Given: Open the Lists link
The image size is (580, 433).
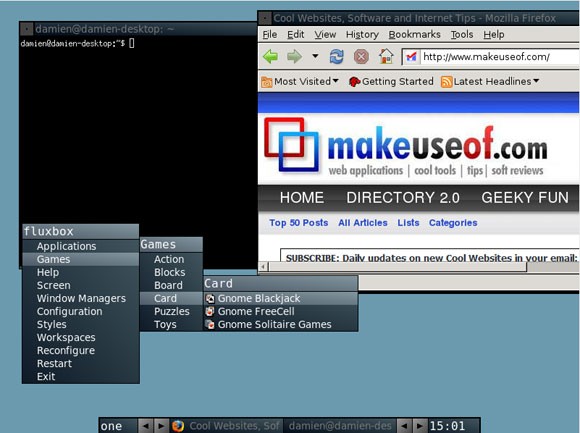Looking at the screenshot, I should [408, 223].
